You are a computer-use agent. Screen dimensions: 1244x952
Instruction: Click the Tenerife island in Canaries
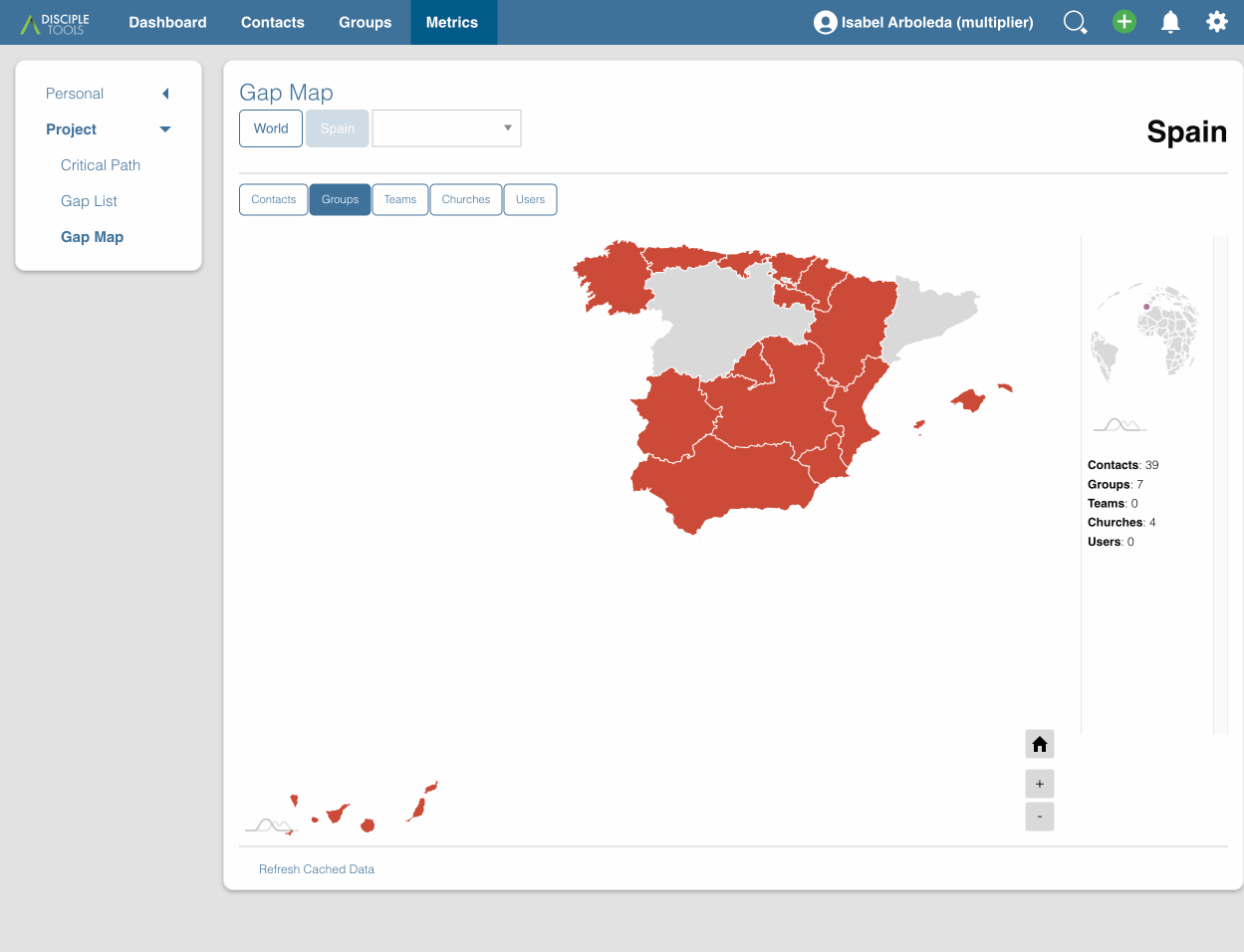337,814
